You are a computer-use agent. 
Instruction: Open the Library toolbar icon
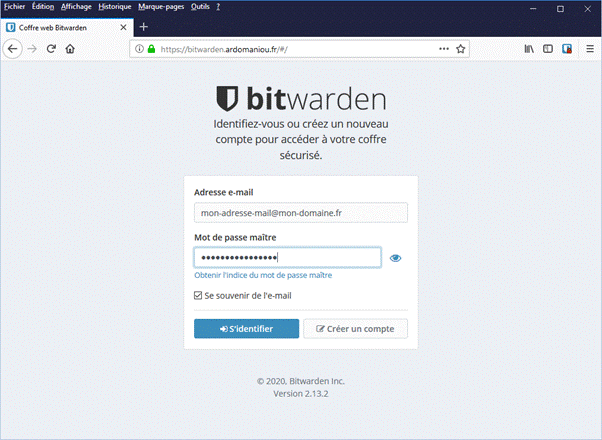(529, 49)
